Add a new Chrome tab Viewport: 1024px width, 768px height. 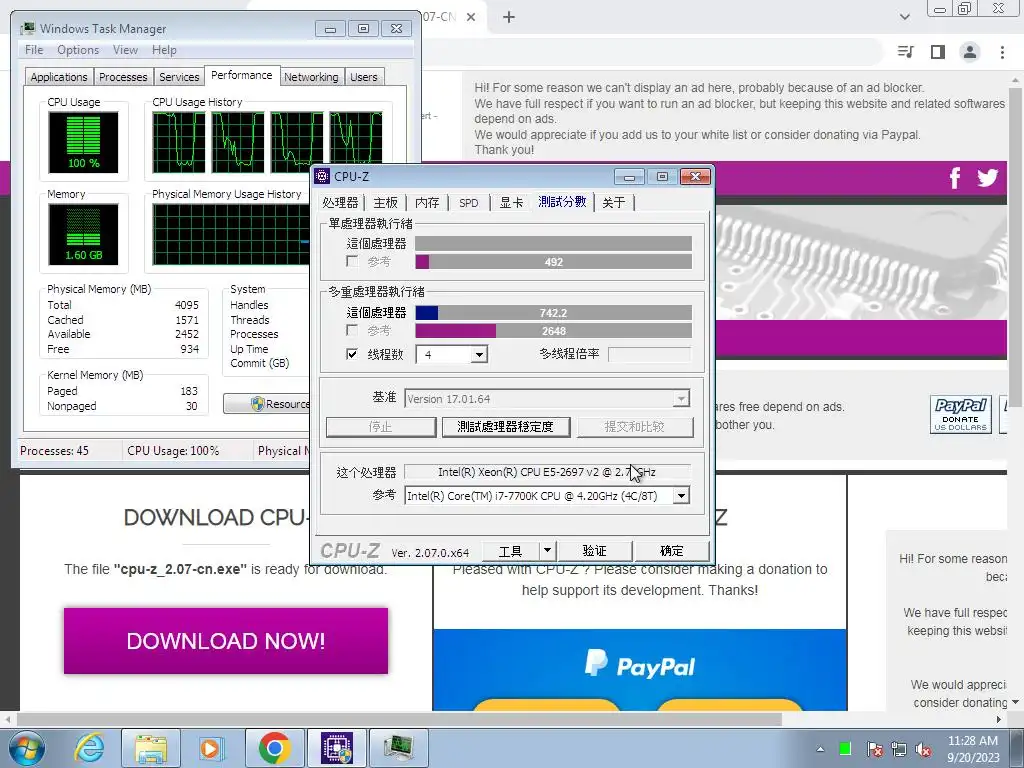pyautogui.click(x=509, y=17)
